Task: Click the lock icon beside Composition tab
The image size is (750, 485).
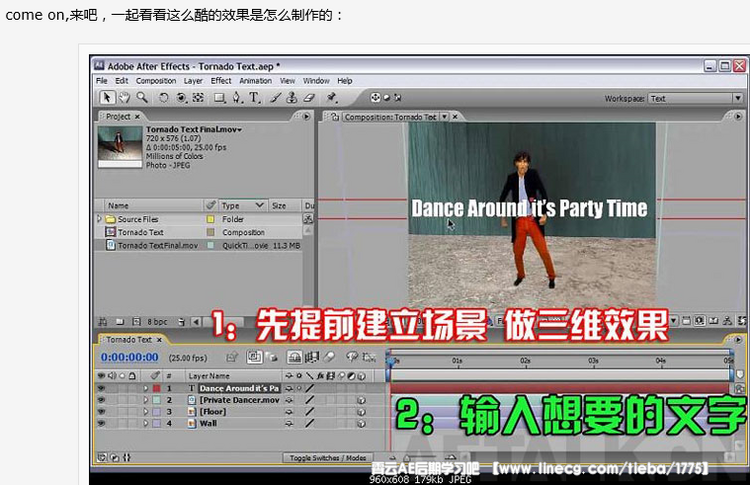Action: click(335, 117)
